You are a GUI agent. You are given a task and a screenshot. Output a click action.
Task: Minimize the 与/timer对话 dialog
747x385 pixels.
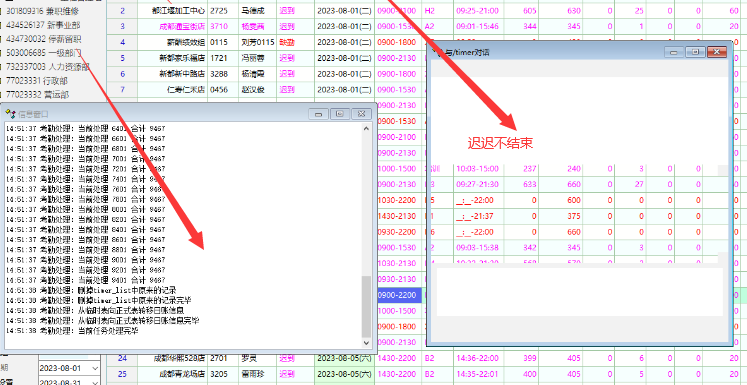coord(674,52)
